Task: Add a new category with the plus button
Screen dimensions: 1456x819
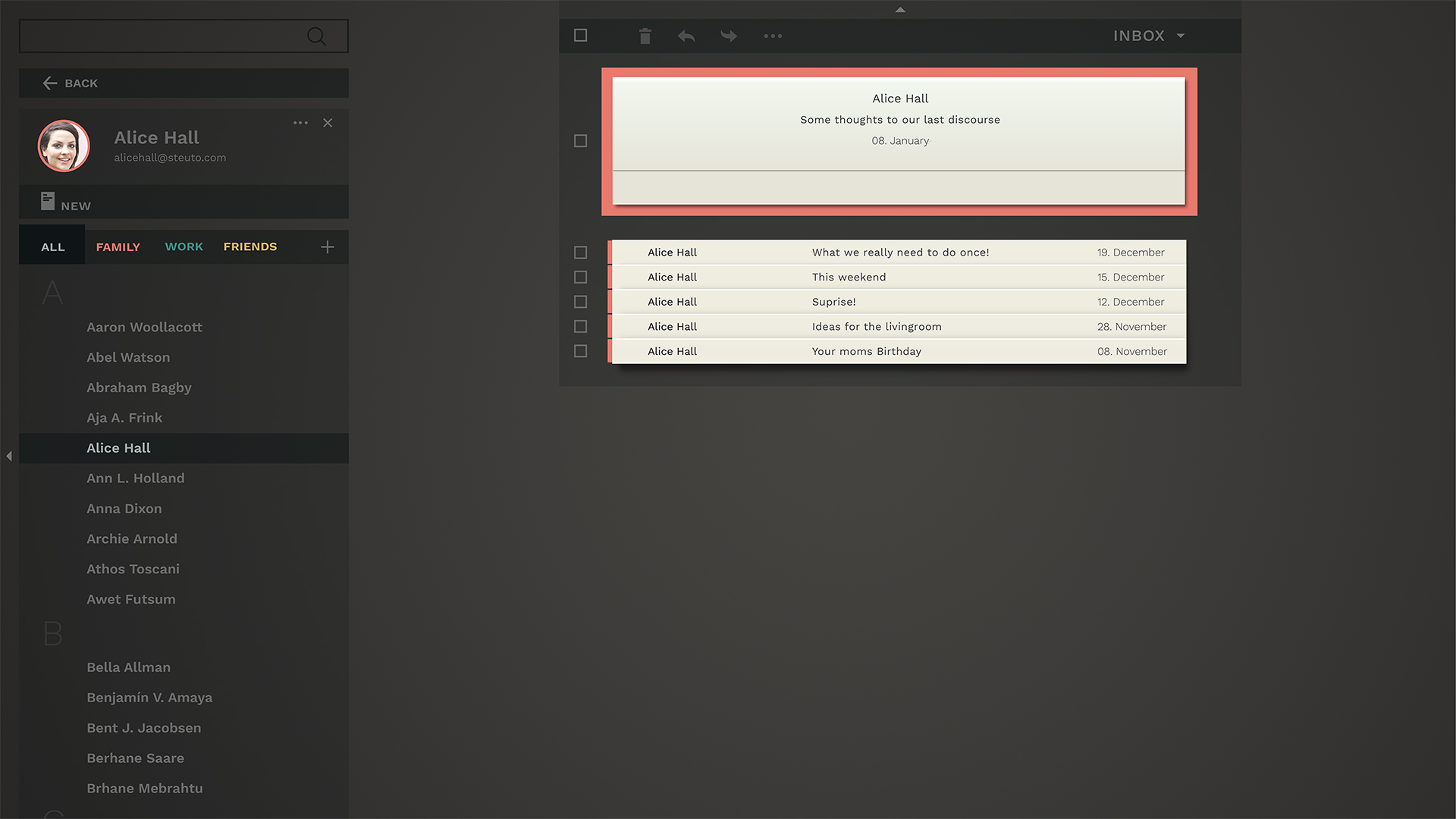Action: 327,246
